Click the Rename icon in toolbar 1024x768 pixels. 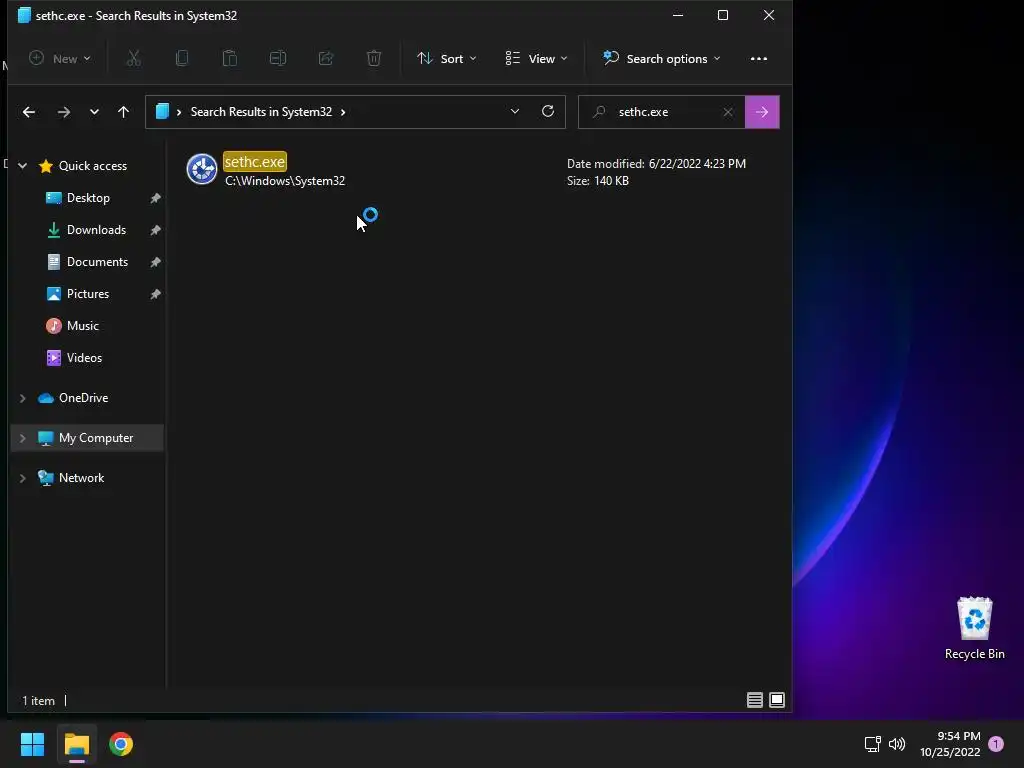click(278, 59)
